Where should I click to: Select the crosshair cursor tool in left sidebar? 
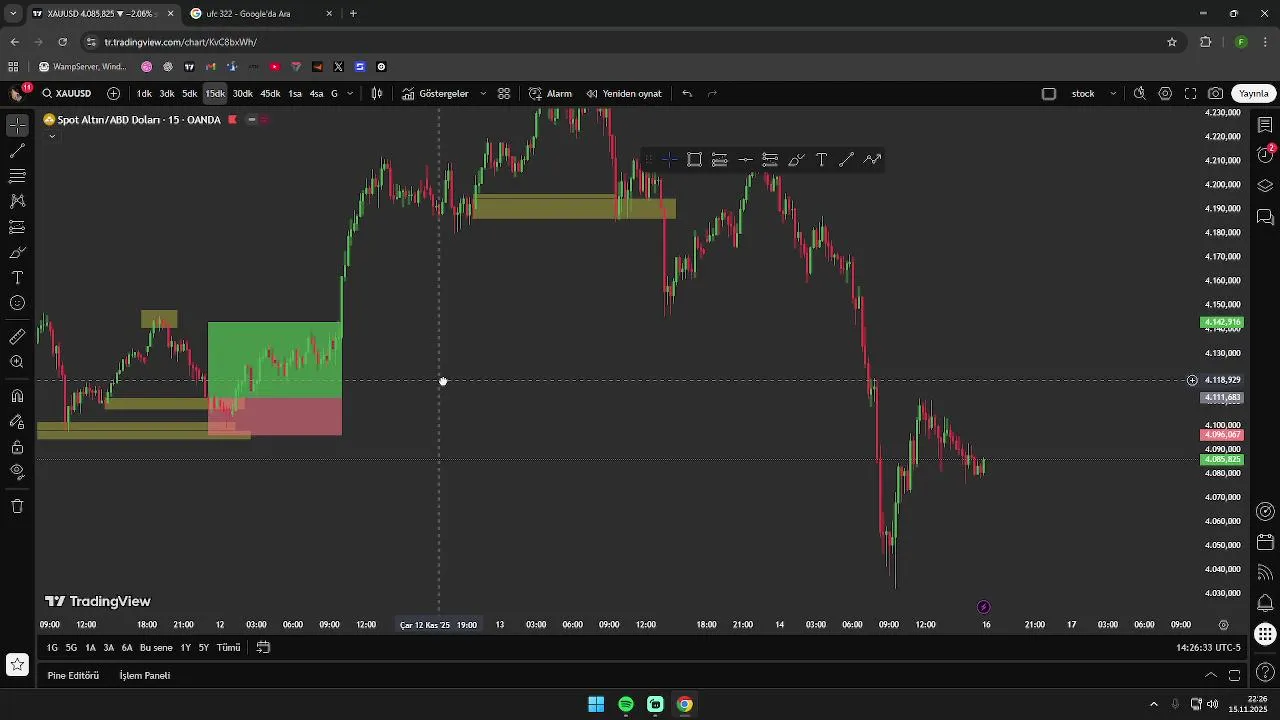pyautogui.click(x=17, y=125)
